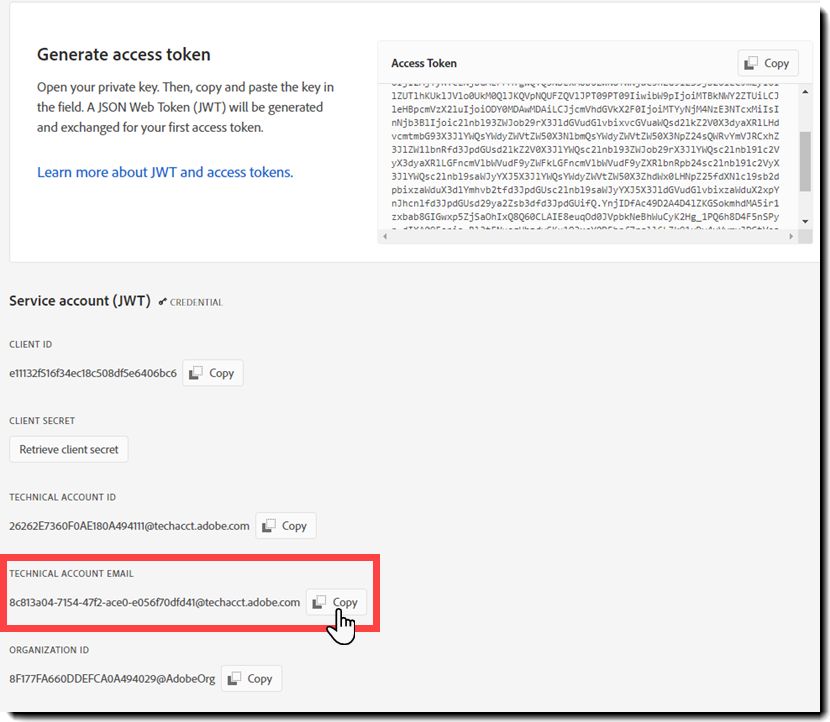Screen dimensions: 830x722
Task: Copy the Technical Account ID
Action: click(286, 526)
